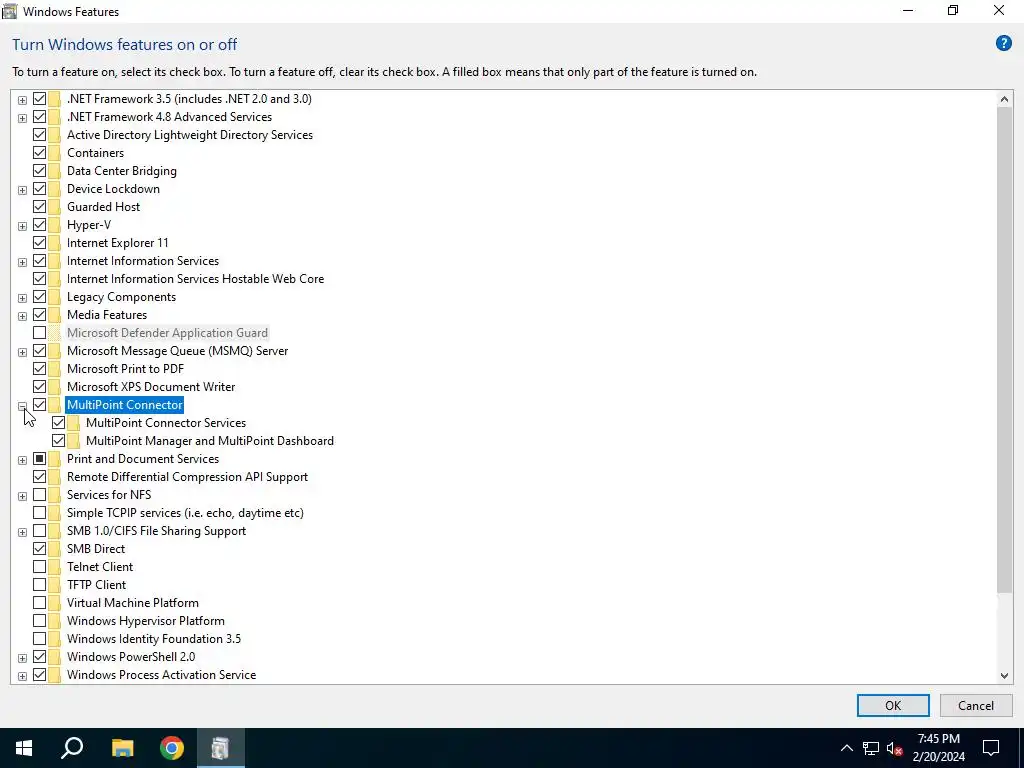Viewport: 1024px width, 768px height.
Task: Click the folder icon beside Guarded Host
Action: point(54,206)
